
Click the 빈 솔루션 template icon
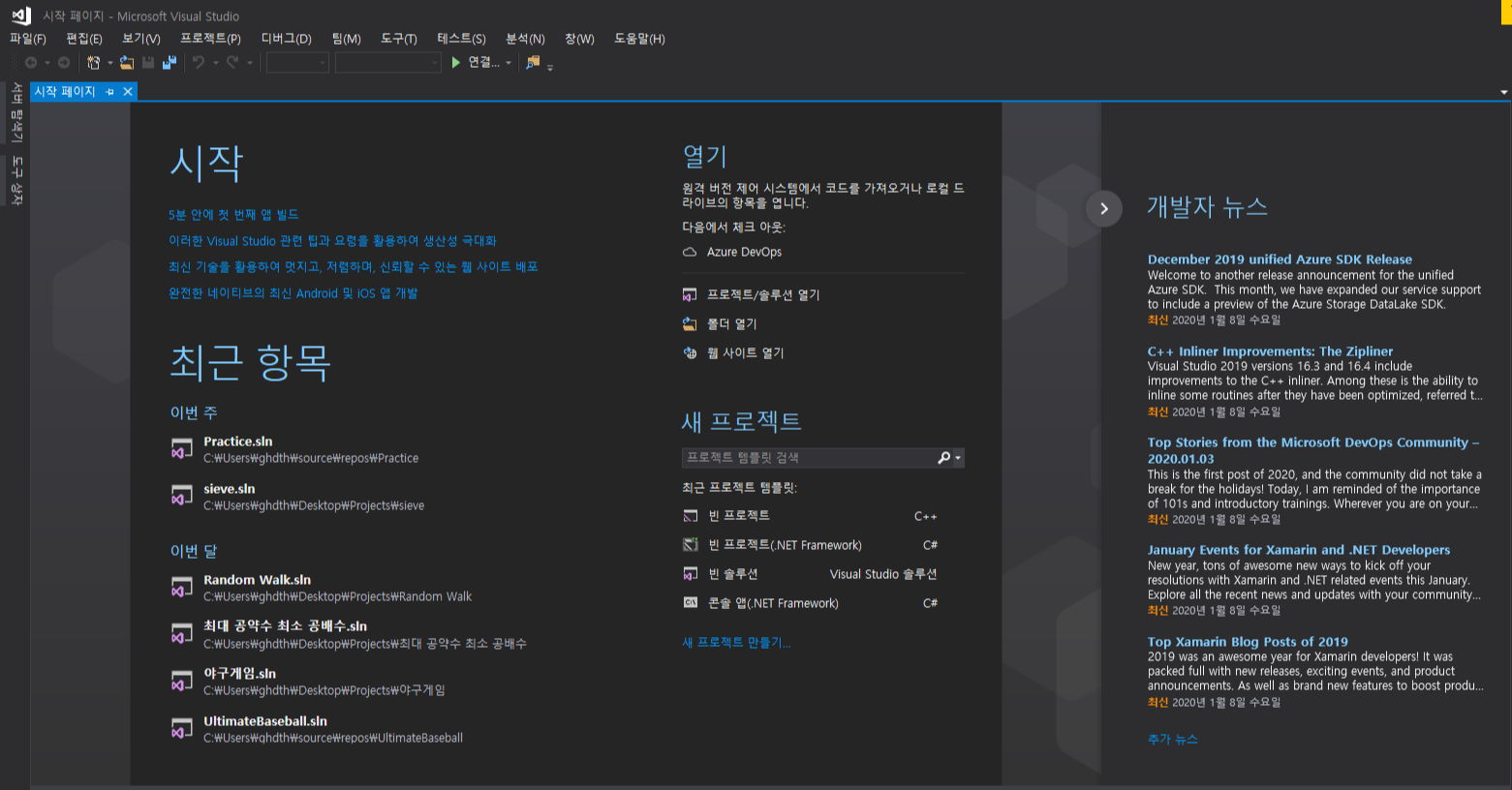click(691, 574)
